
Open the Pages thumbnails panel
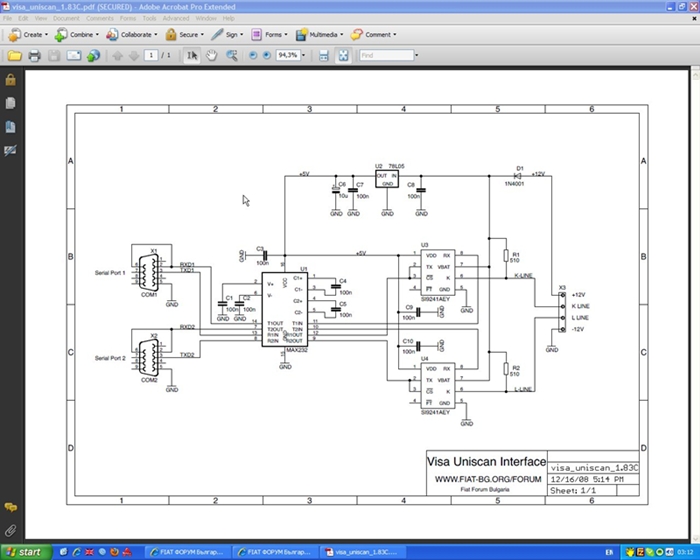[x=10, y=103]
